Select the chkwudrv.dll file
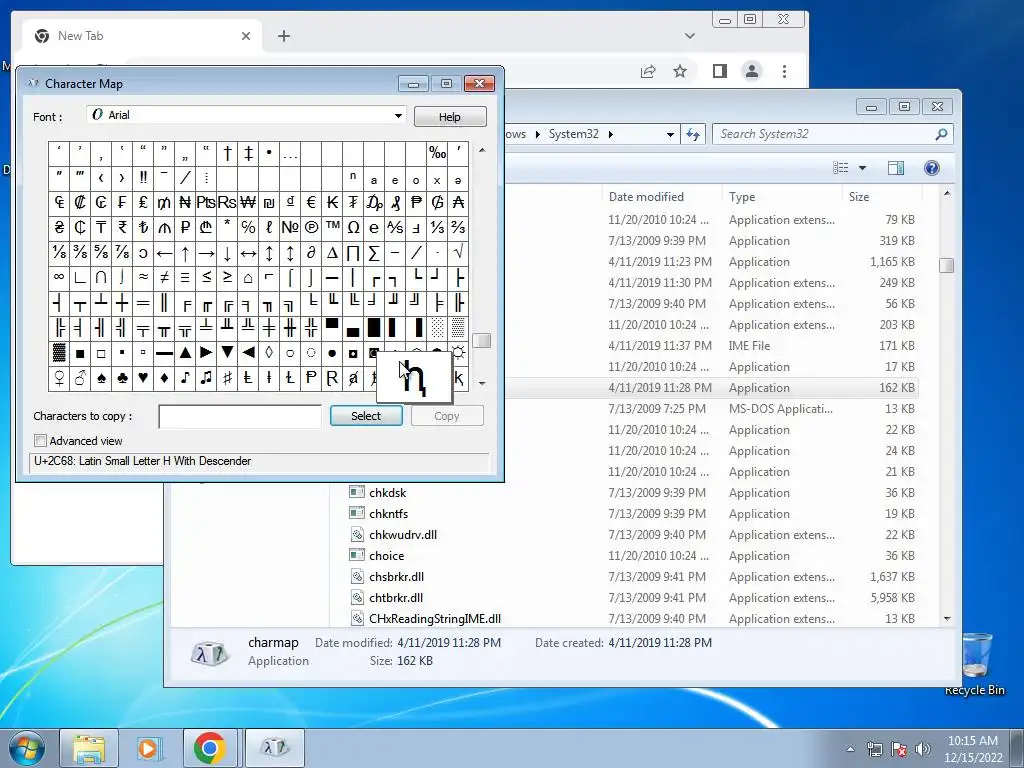This screenshot has height=768, width=1024. (x=403, y=534)
